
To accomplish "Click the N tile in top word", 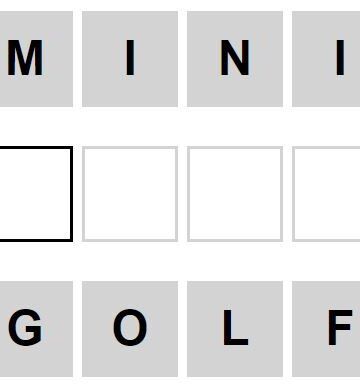I will pyautogui.click(x=235, y=59).
